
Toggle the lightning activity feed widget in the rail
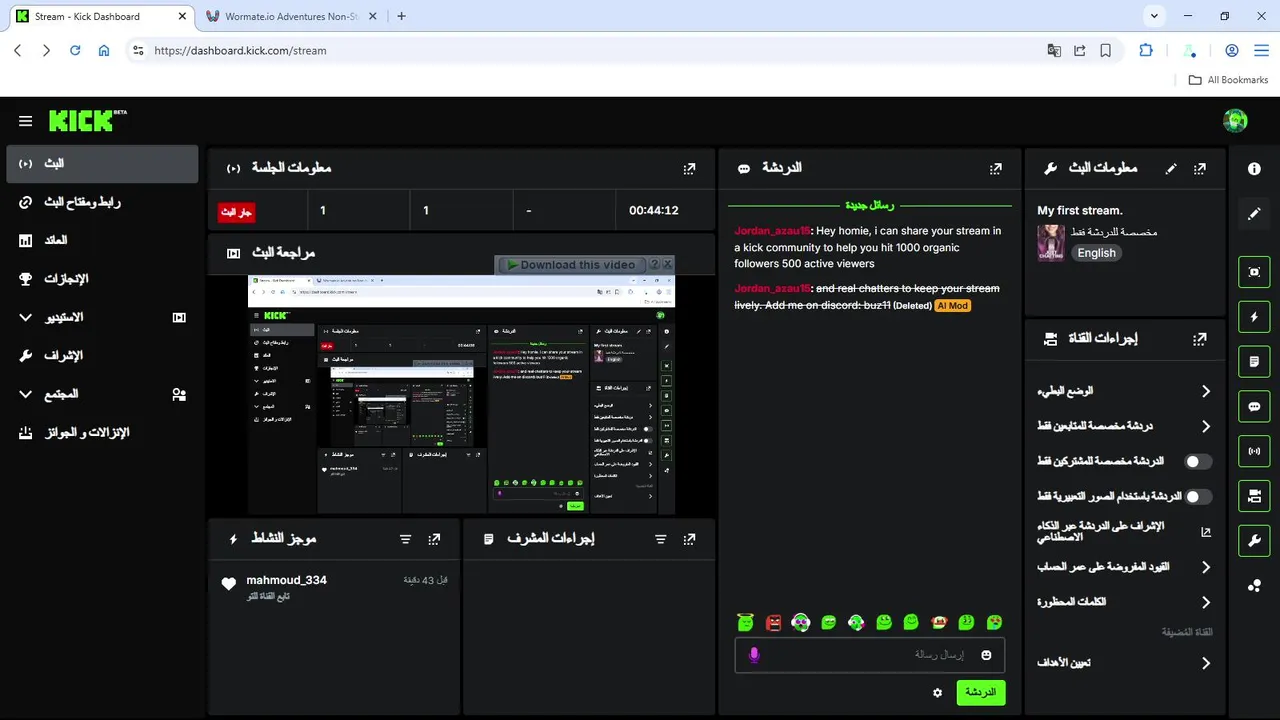pos(1254,317)
